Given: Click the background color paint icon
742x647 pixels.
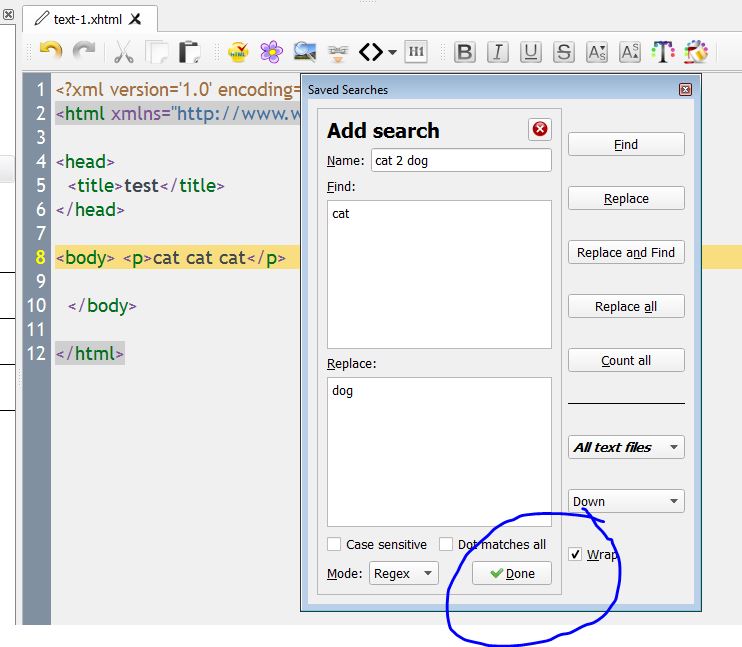Looking at the screenshot, I should point(696,52).
